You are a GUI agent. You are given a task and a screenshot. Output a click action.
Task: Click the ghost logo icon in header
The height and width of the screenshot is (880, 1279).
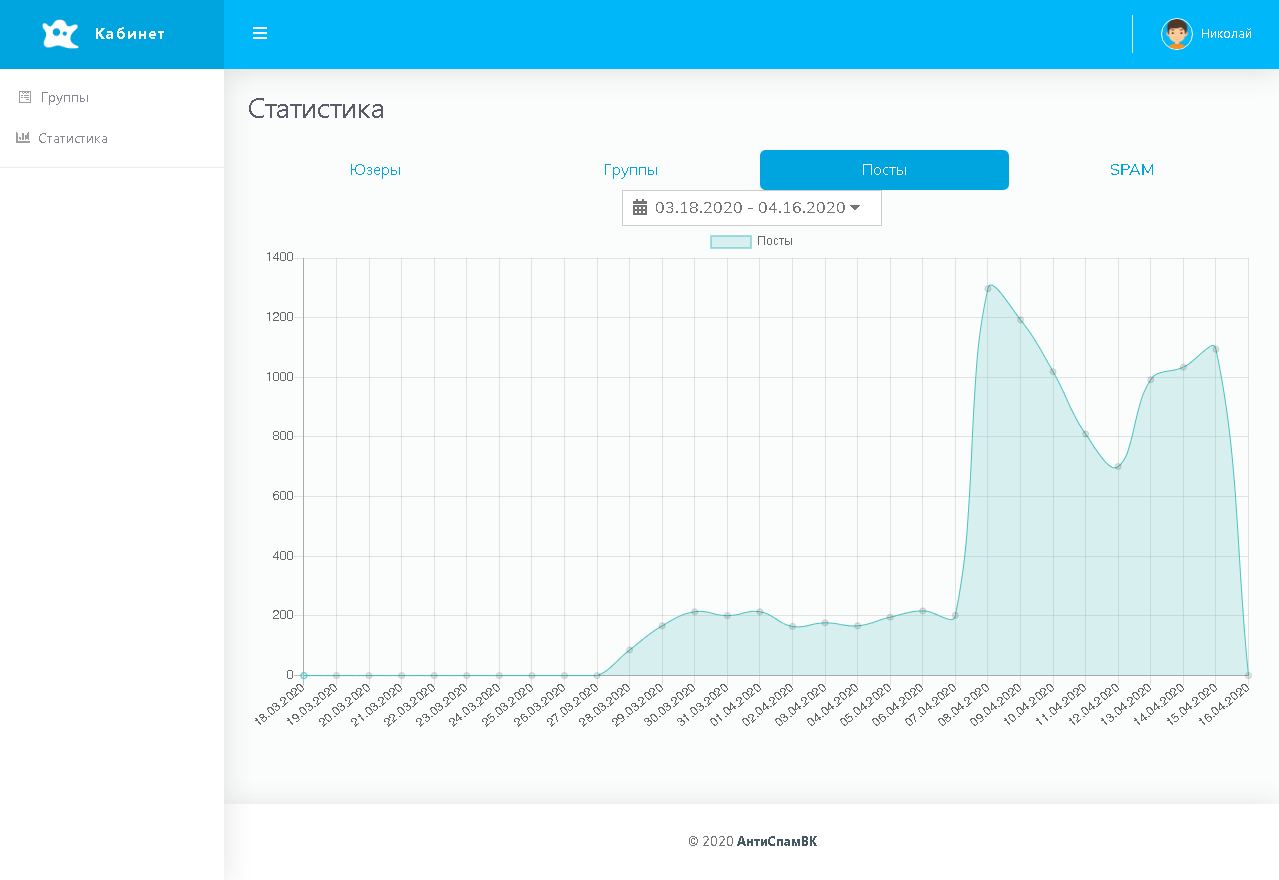(x=60, y=34)
